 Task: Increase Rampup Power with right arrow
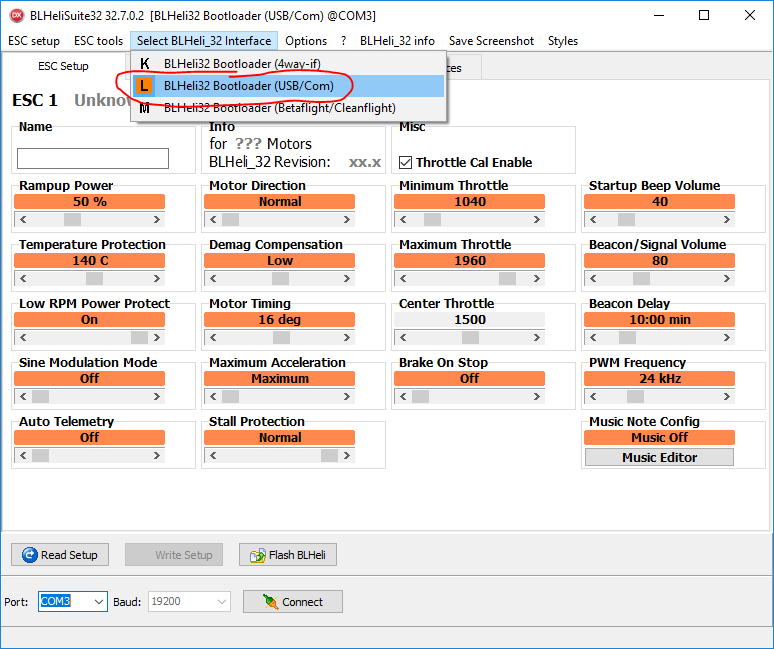pyautogui.click(x=157, y=220)
